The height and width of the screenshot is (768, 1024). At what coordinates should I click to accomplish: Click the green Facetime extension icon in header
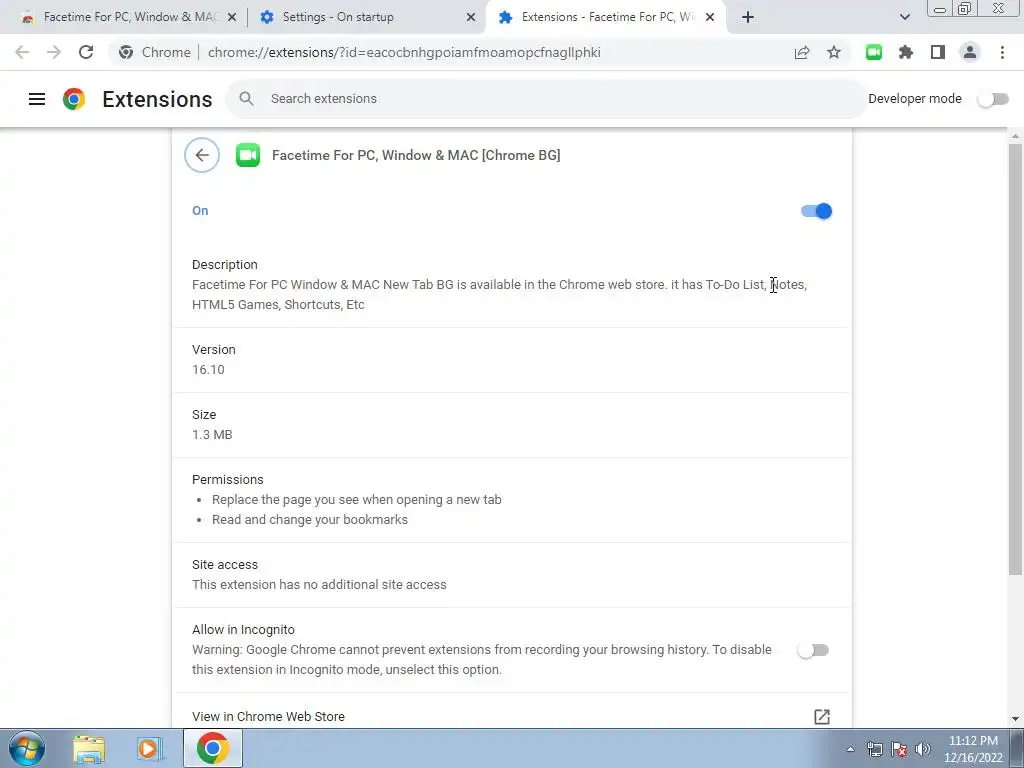point(248,155)
